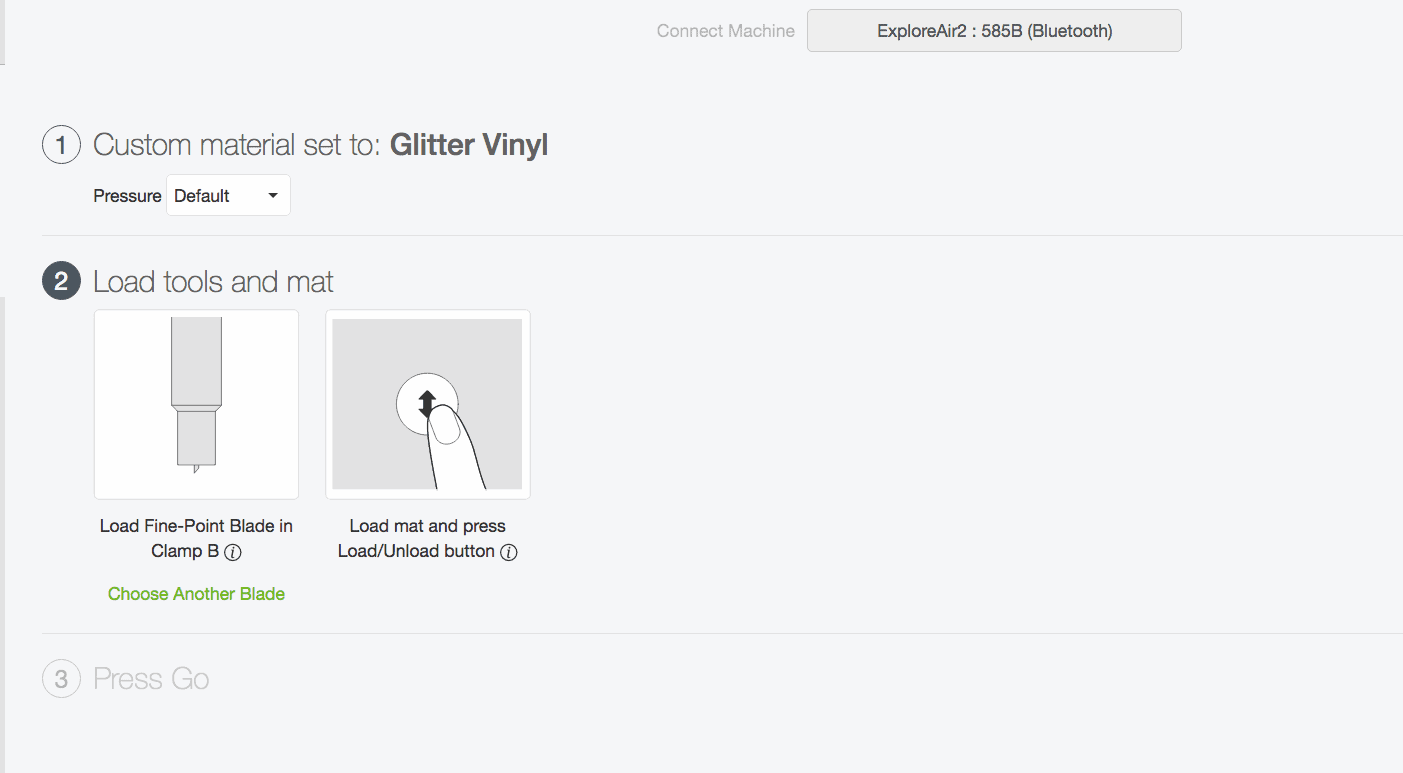
Task: Click the Pressure label
Action: click(x=127, y=196)
